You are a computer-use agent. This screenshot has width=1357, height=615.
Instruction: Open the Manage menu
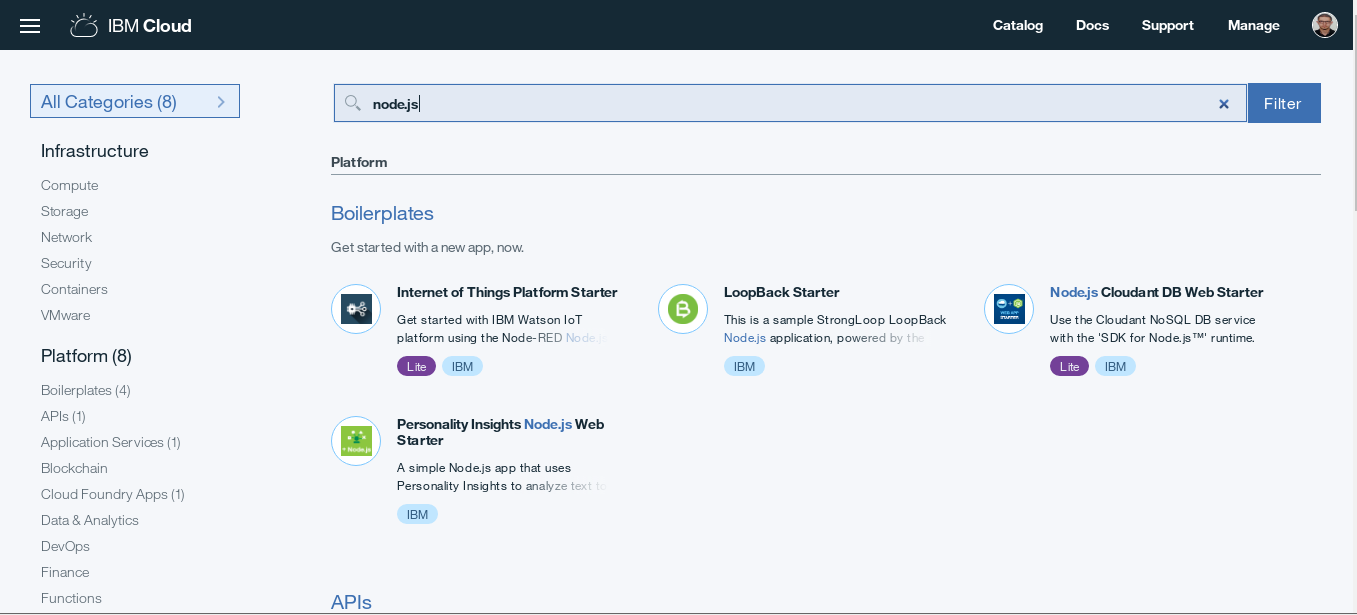click(1253, 26)
